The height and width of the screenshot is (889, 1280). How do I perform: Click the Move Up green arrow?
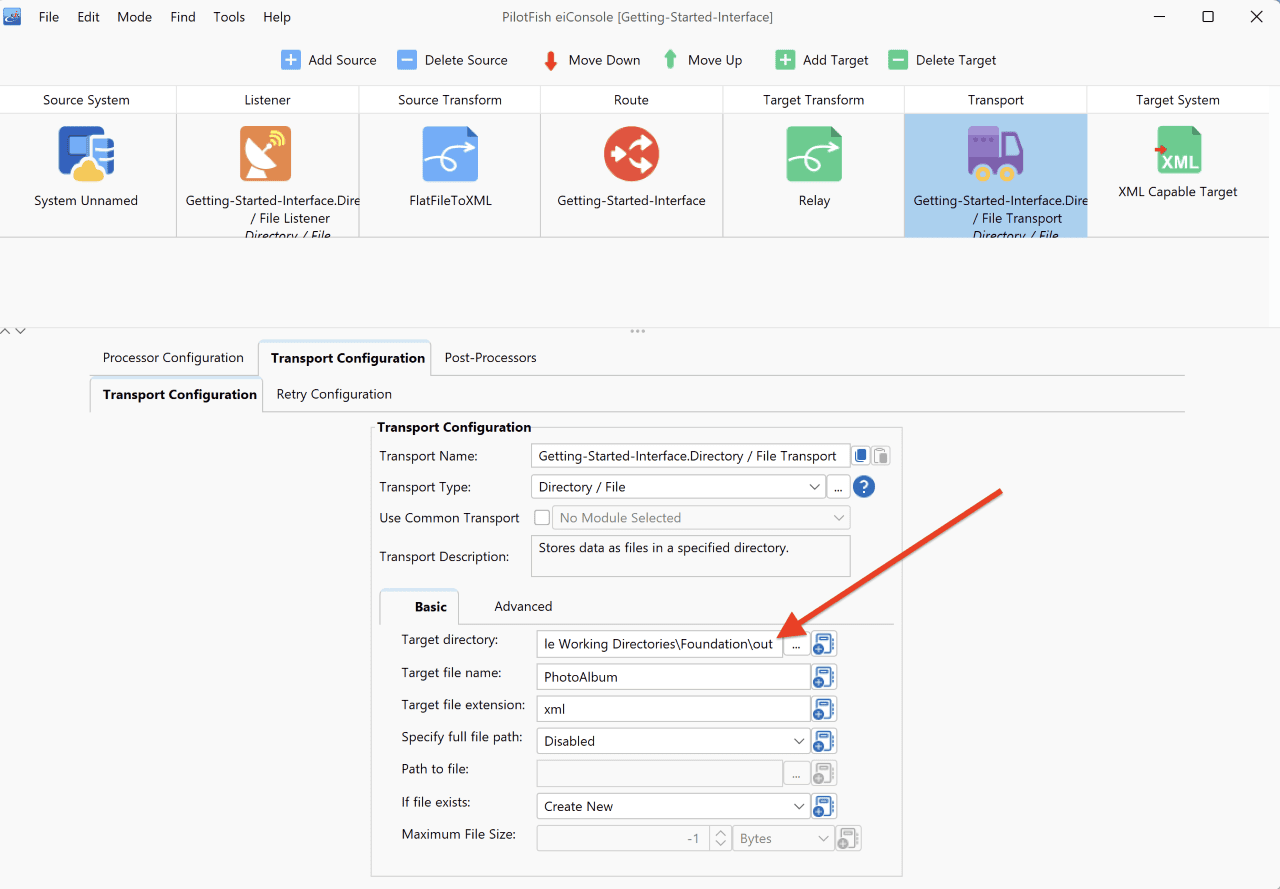point(670,60)
